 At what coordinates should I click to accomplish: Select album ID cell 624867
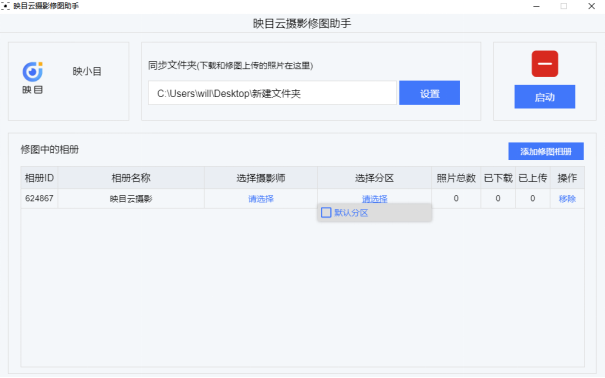tap(39, 199)
